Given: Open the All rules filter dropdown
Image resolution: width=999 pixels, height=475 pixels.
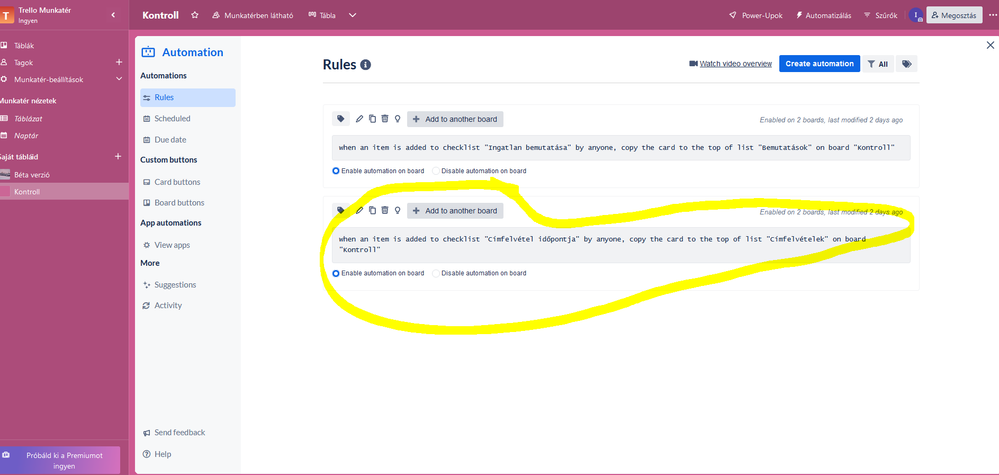Looking at the screenshot, I should 878,64.
